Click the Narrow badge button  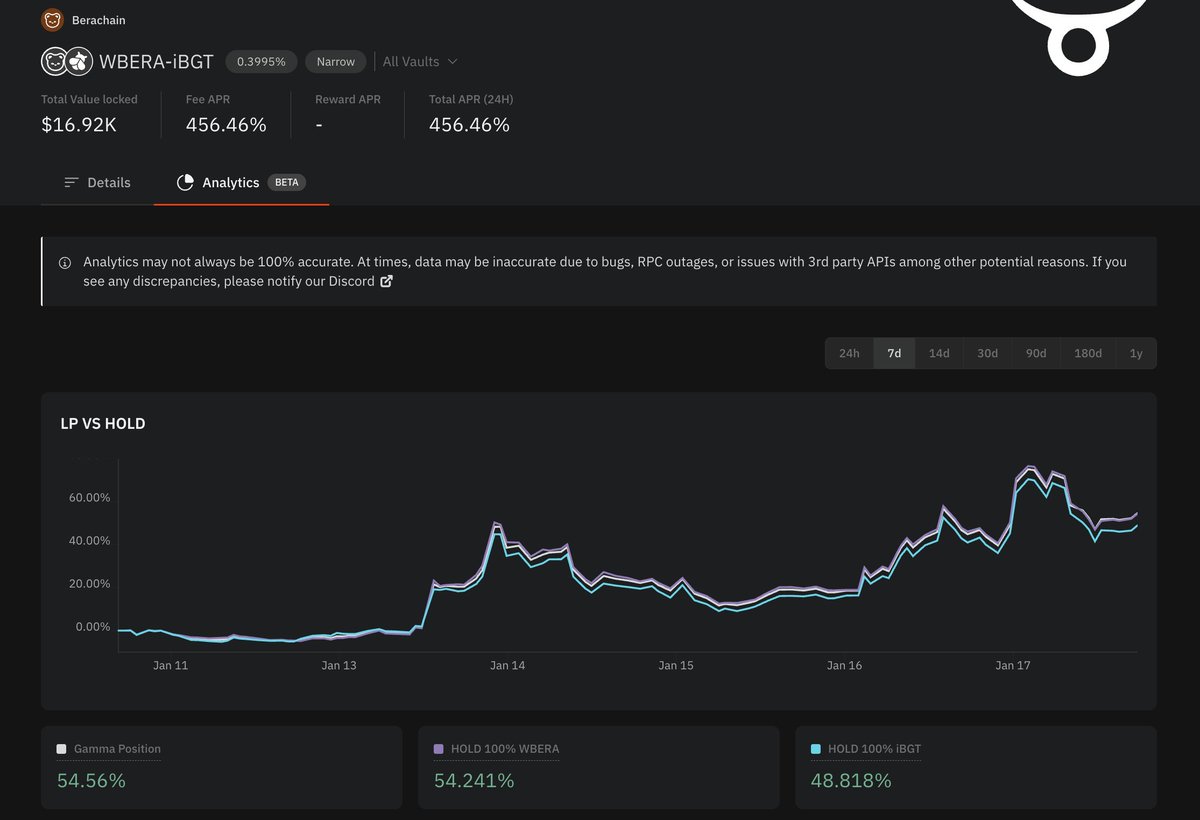(336, 62)
